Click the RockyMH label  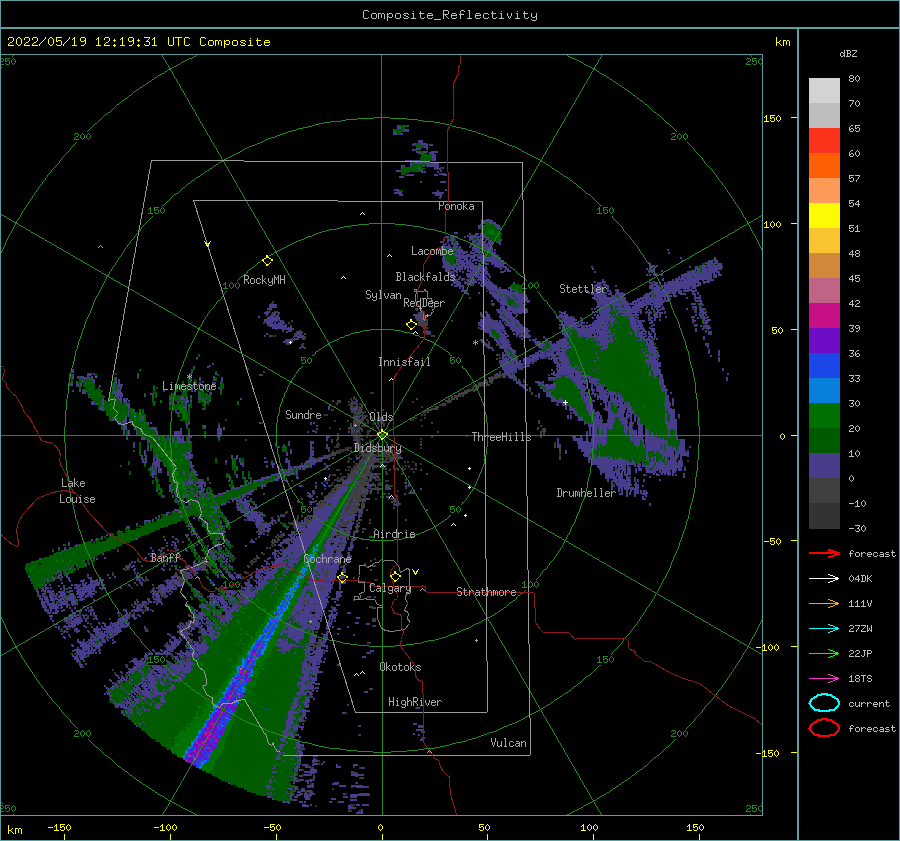(264, 280)
